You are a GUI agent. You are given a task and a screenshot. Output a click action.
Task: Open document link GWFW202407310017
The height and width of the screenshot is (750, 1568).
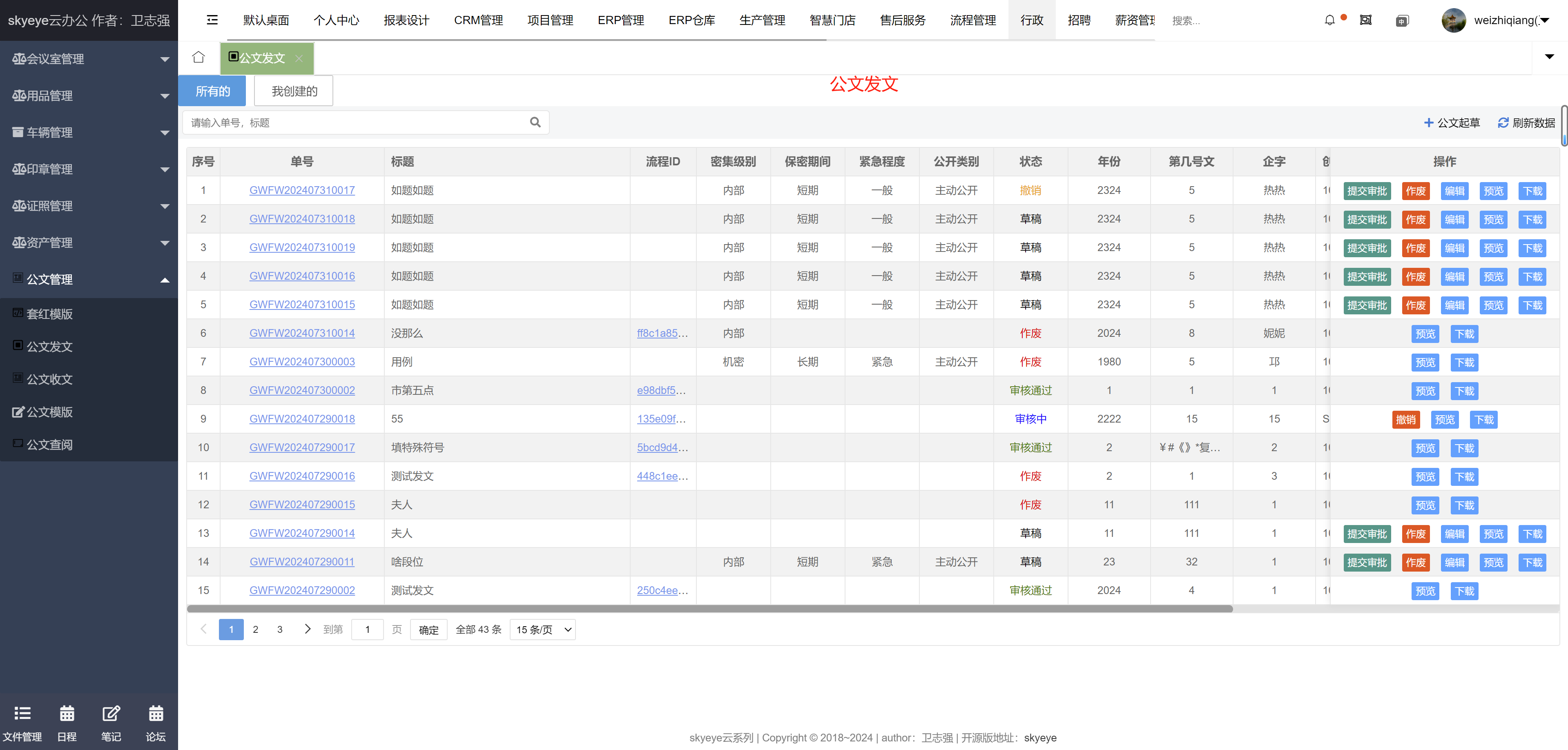click(x=302, y=190)
